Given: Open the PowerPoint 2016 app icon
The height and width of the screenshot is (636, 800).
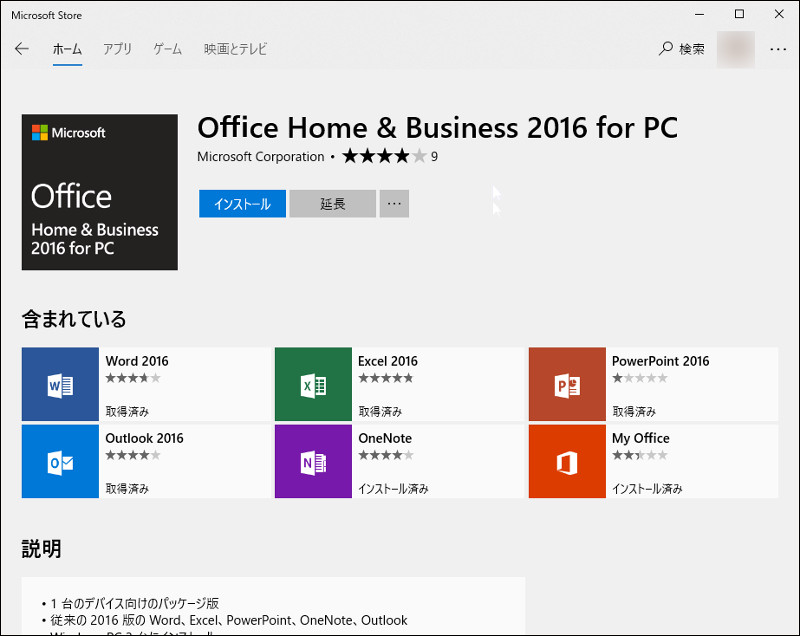Looking at the screenshot, I should [x=567, y=384].
